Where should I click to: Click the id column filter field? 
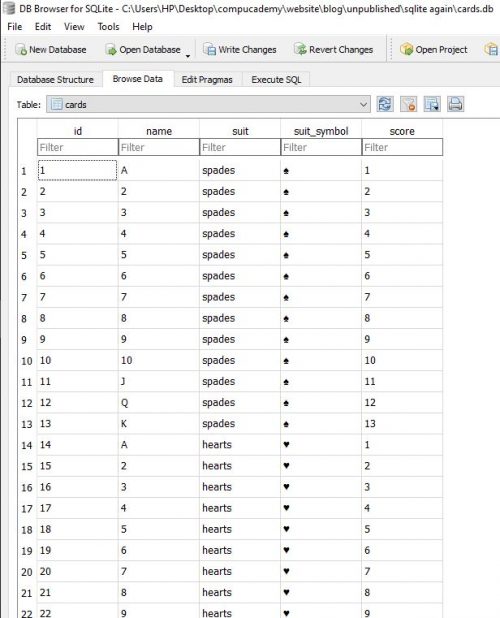point(78,147)
